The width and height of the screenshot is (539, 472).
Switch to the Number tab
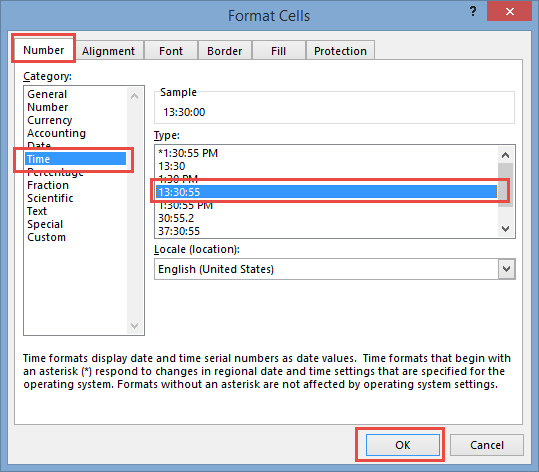coord(44,50)
